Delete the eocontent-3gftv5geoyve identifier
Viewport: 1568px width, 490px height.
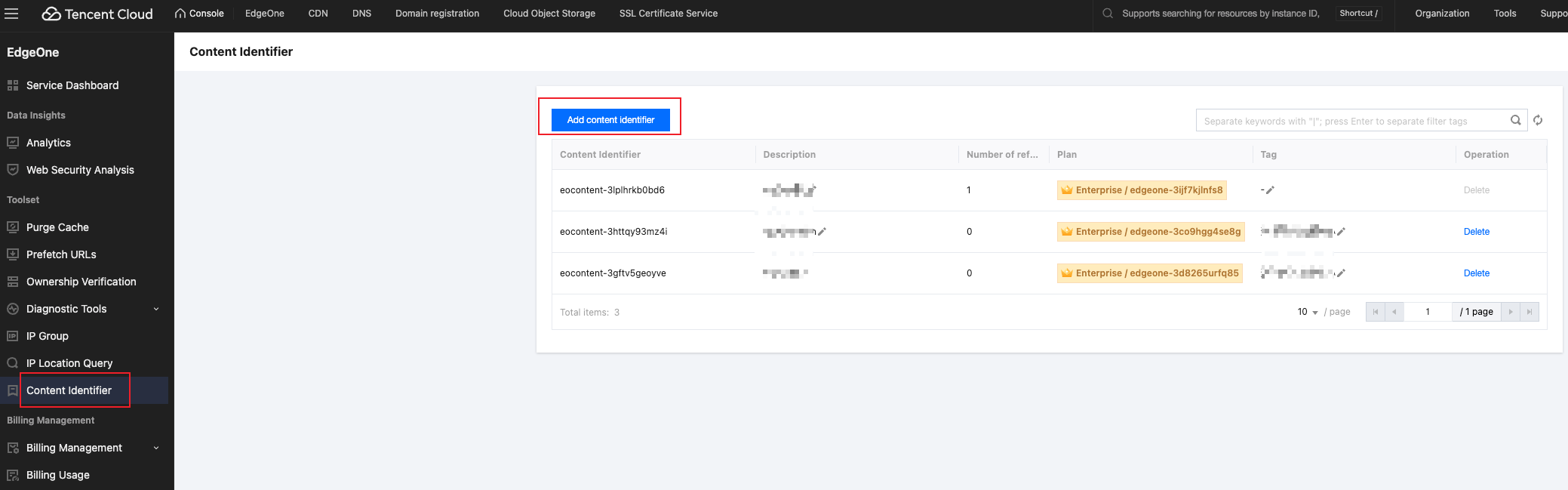(1476, 273)
